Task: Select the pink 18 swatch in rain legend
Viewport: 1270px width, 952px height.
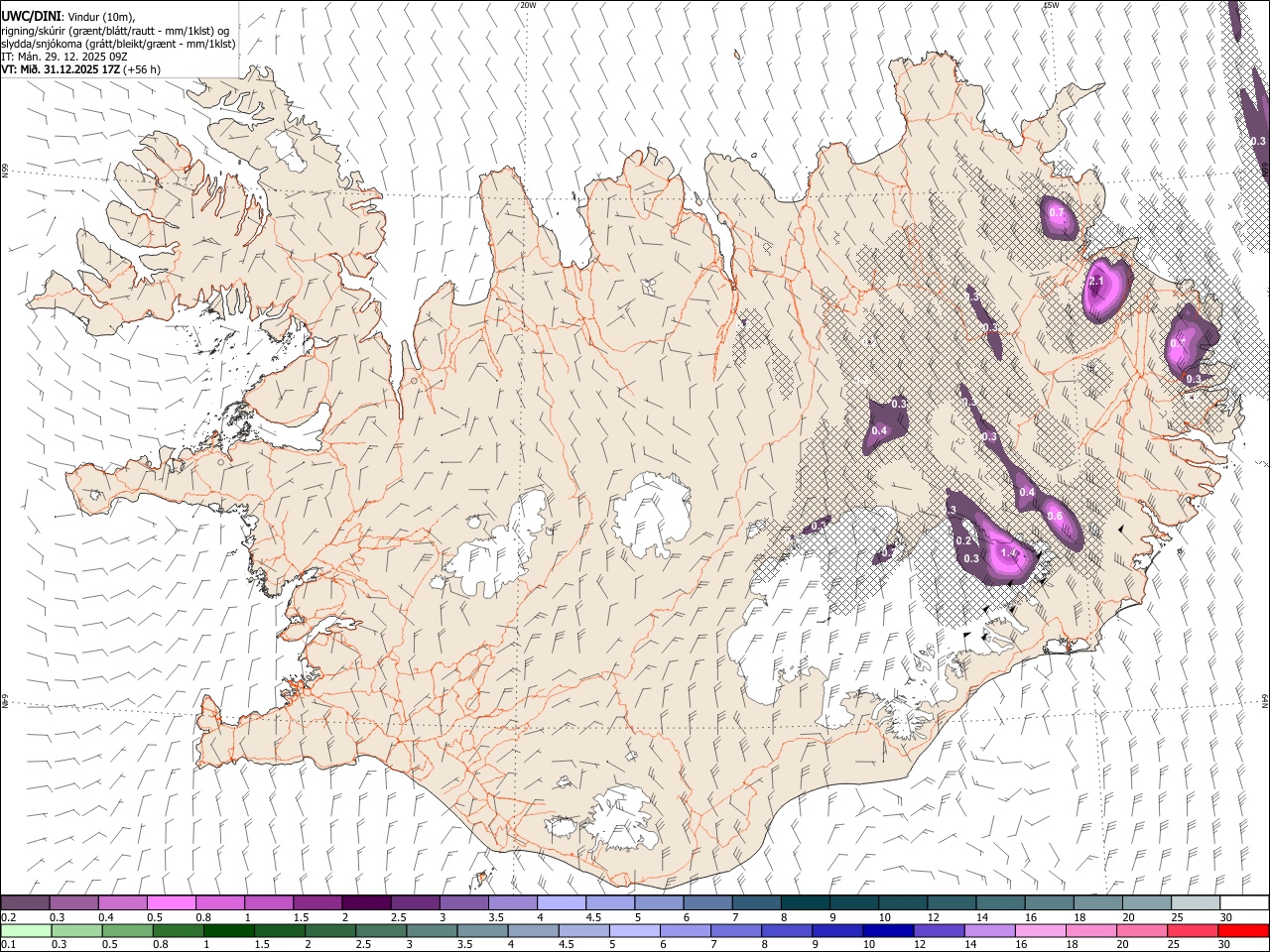Action: [x=1091, y=931]
